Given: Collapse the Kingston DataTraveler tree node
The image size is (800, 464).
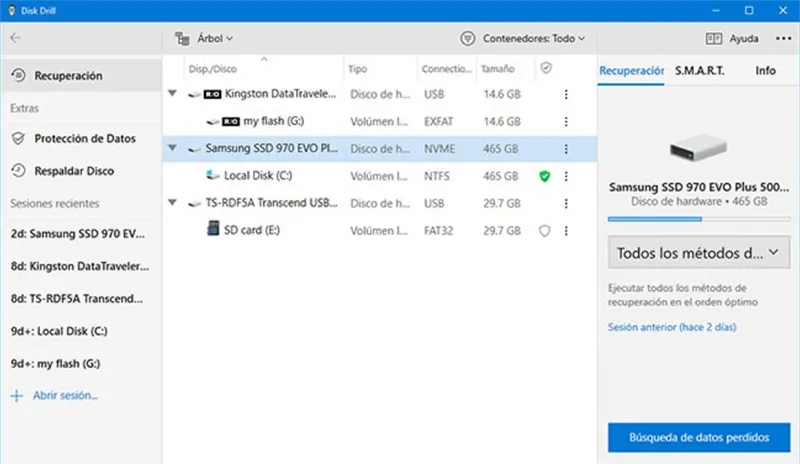Looking at the screenshot, I should (x=172, y=93).
